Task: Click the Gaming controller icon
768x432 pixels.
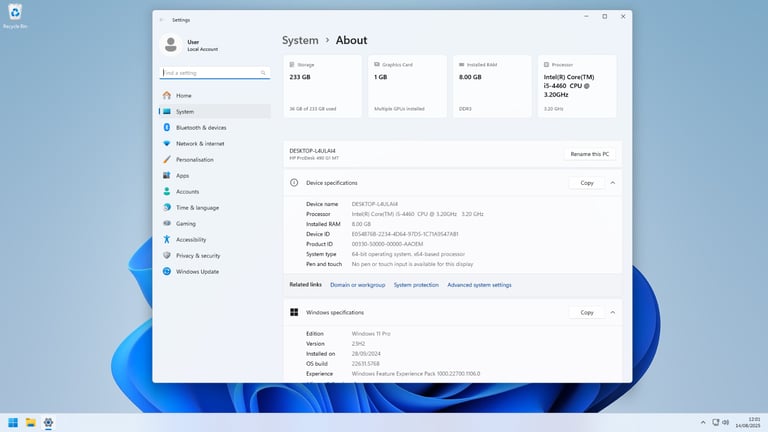Action: 167,223
